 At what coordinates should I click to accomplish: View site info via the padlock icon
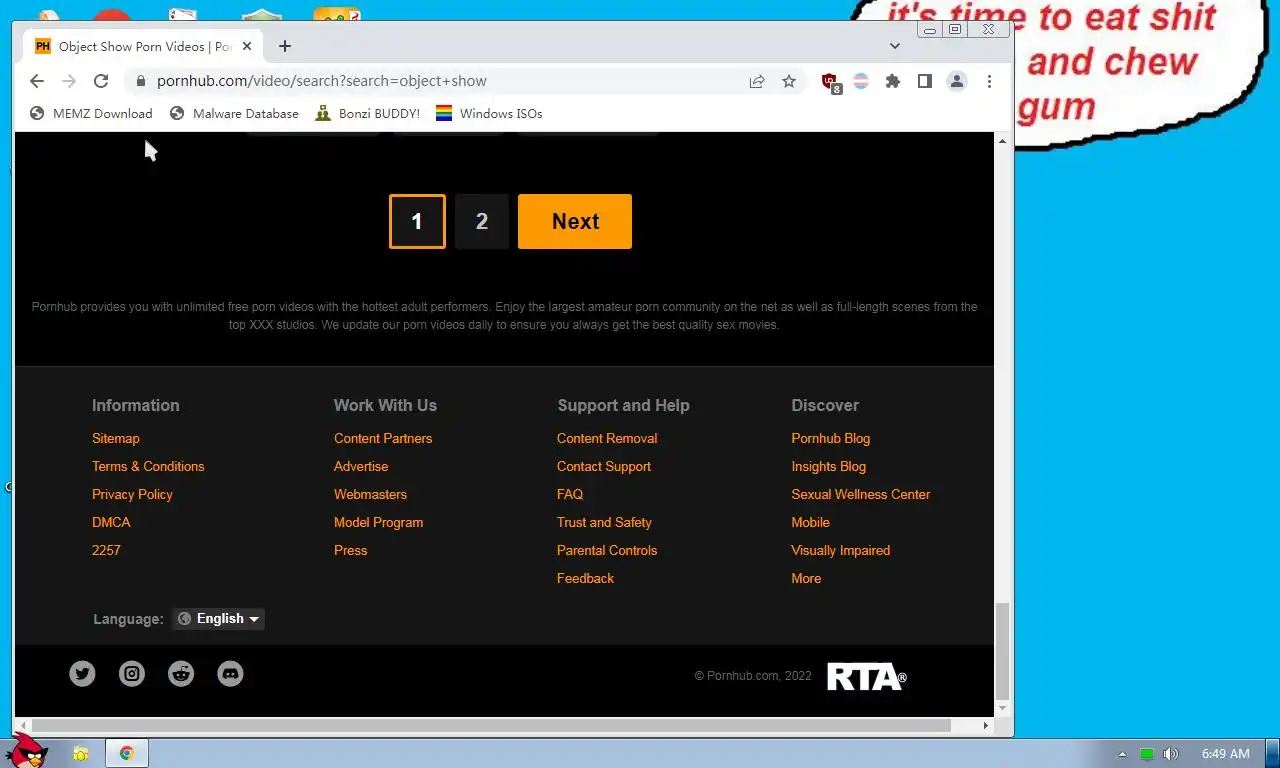click(140, 81)
